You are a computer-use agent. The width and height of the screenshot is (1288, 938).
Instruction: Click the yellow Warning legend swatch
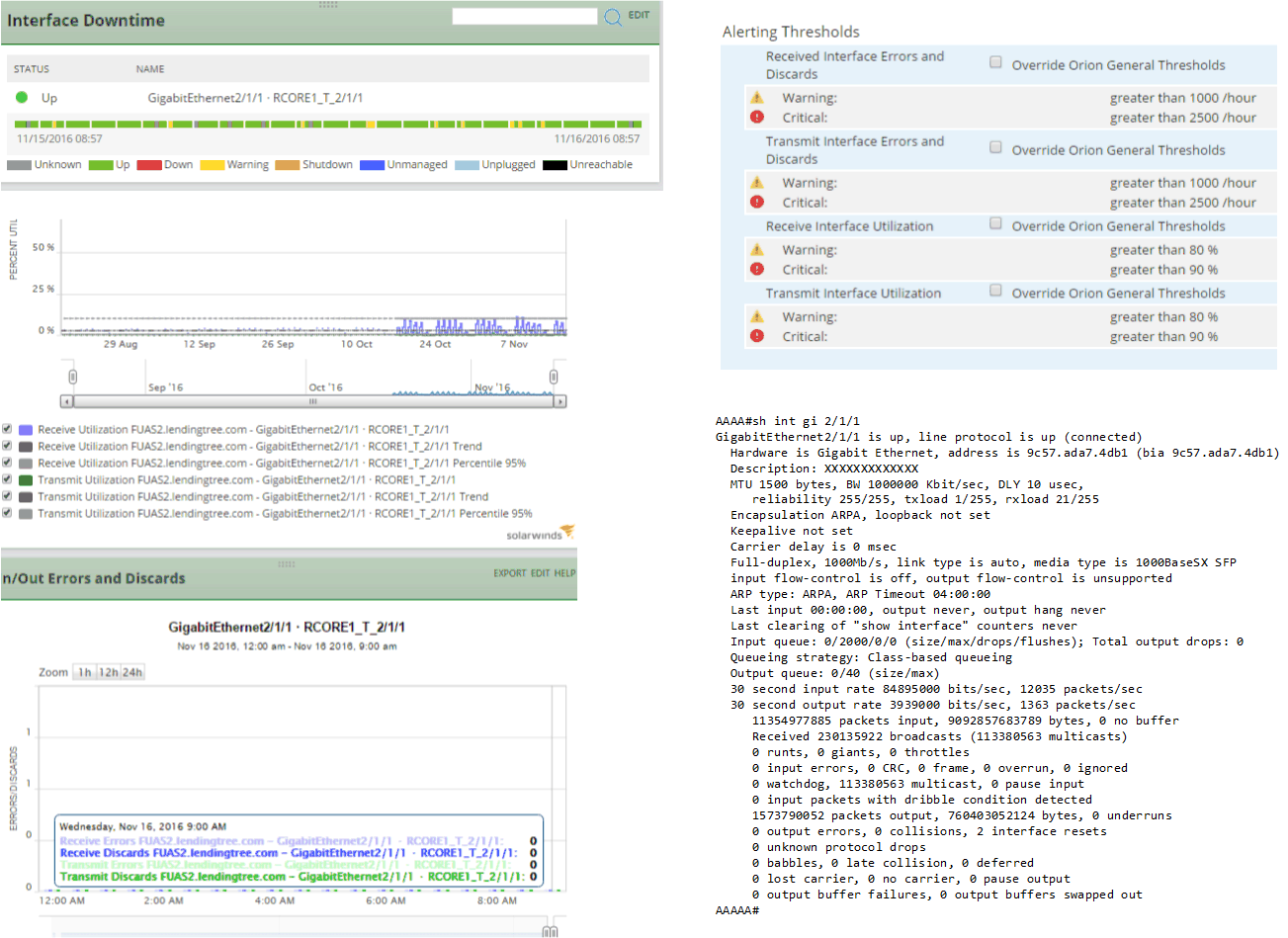213,165
